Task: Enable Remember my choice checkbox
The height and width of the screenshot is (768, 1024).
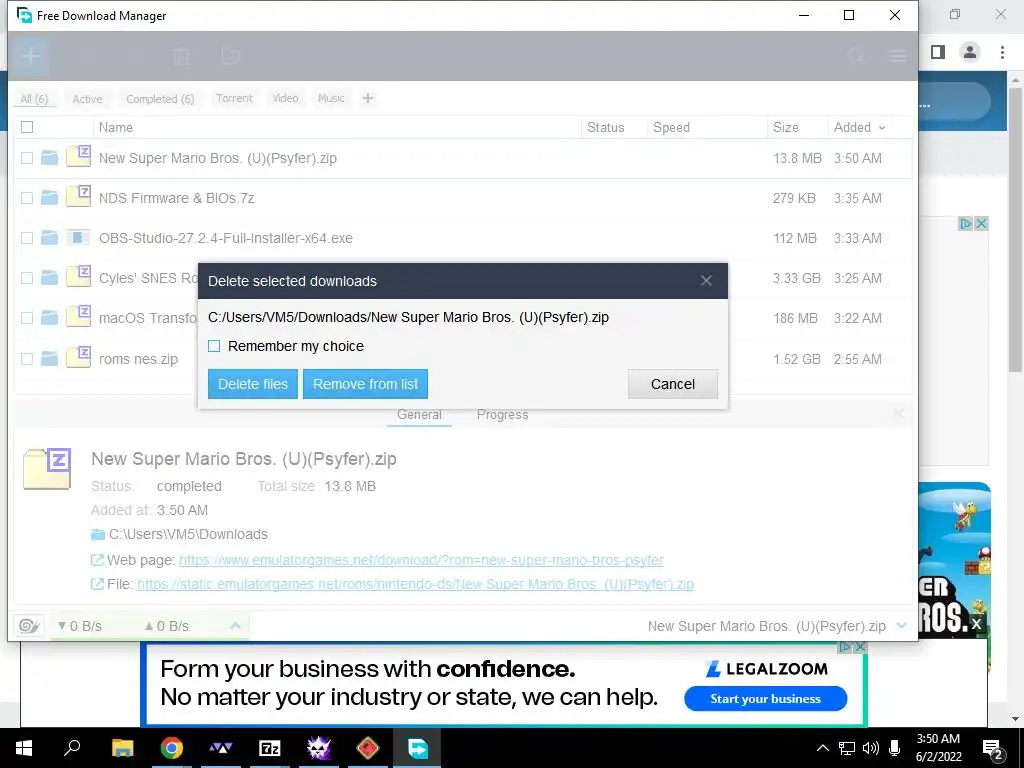Action: coord(214,346)
